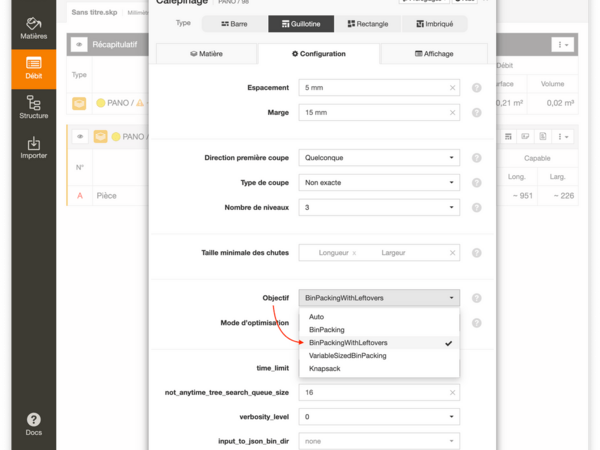Click the Débit sidebar icon
Viewport: 600px width, 450px height.
(33, 70)
